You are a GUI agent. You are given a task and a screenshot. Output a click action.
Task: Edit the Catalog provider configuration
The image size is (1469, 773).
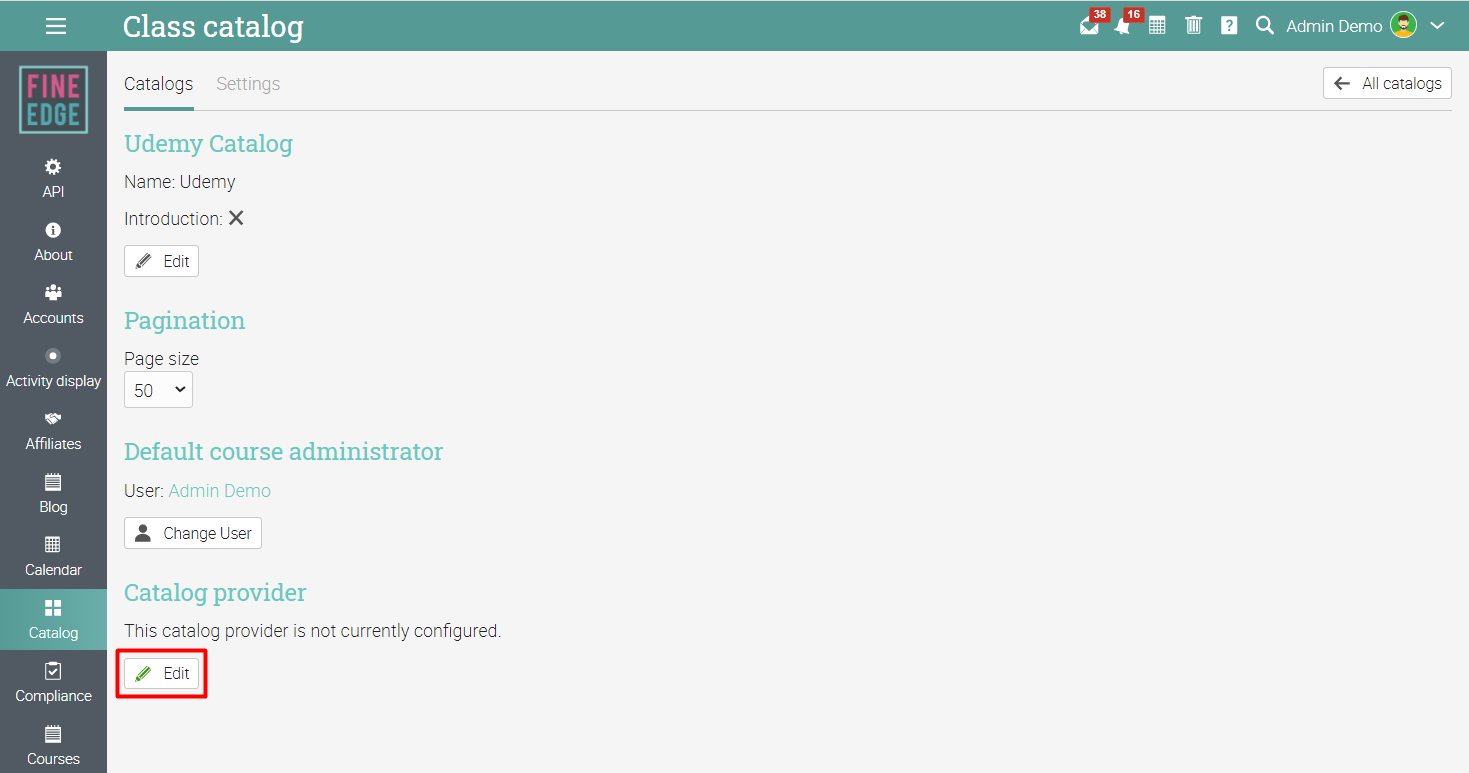(x=162, y=673)
